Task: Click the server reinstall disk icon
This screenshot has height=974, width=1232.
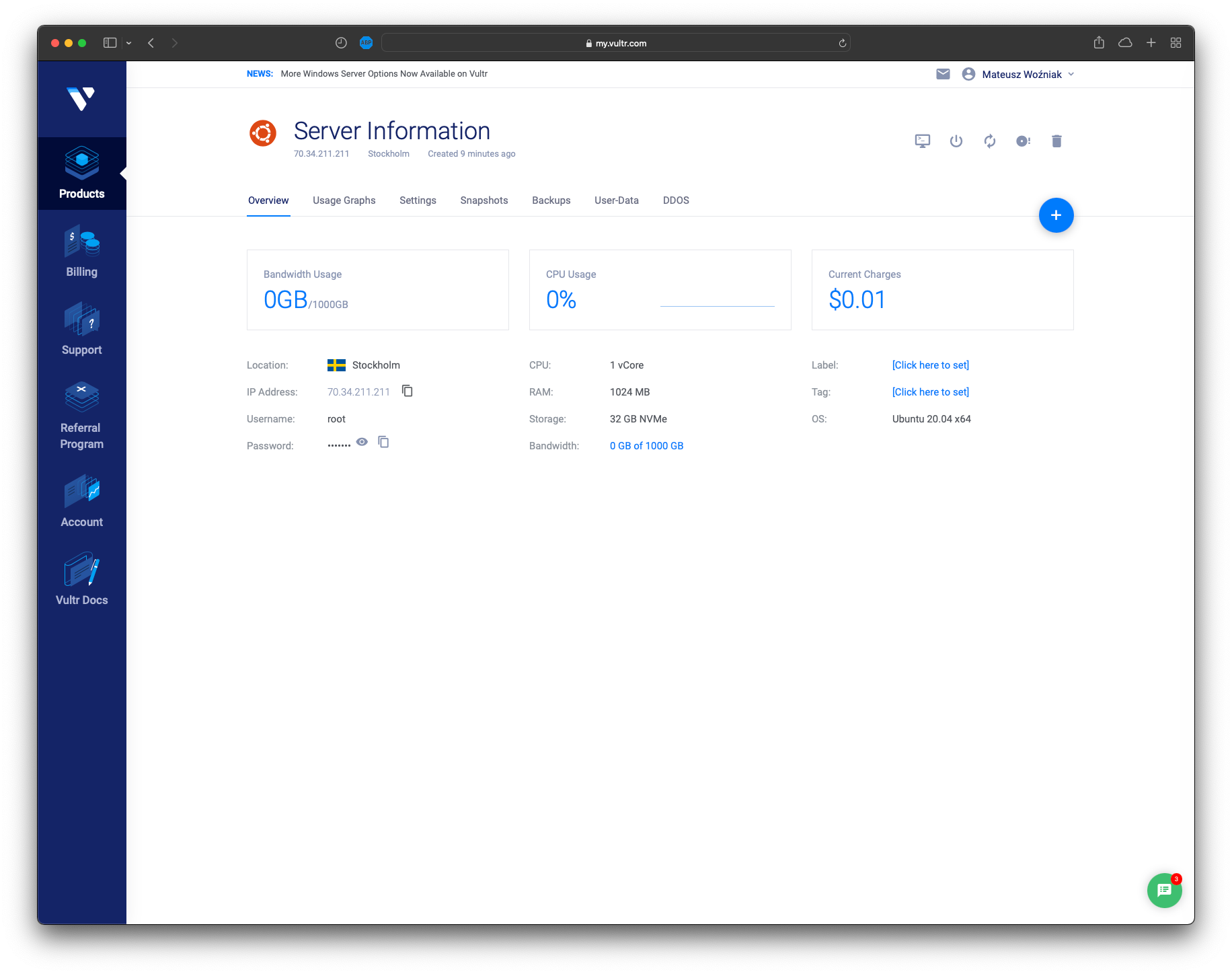Action: (x=1024, y=141)
